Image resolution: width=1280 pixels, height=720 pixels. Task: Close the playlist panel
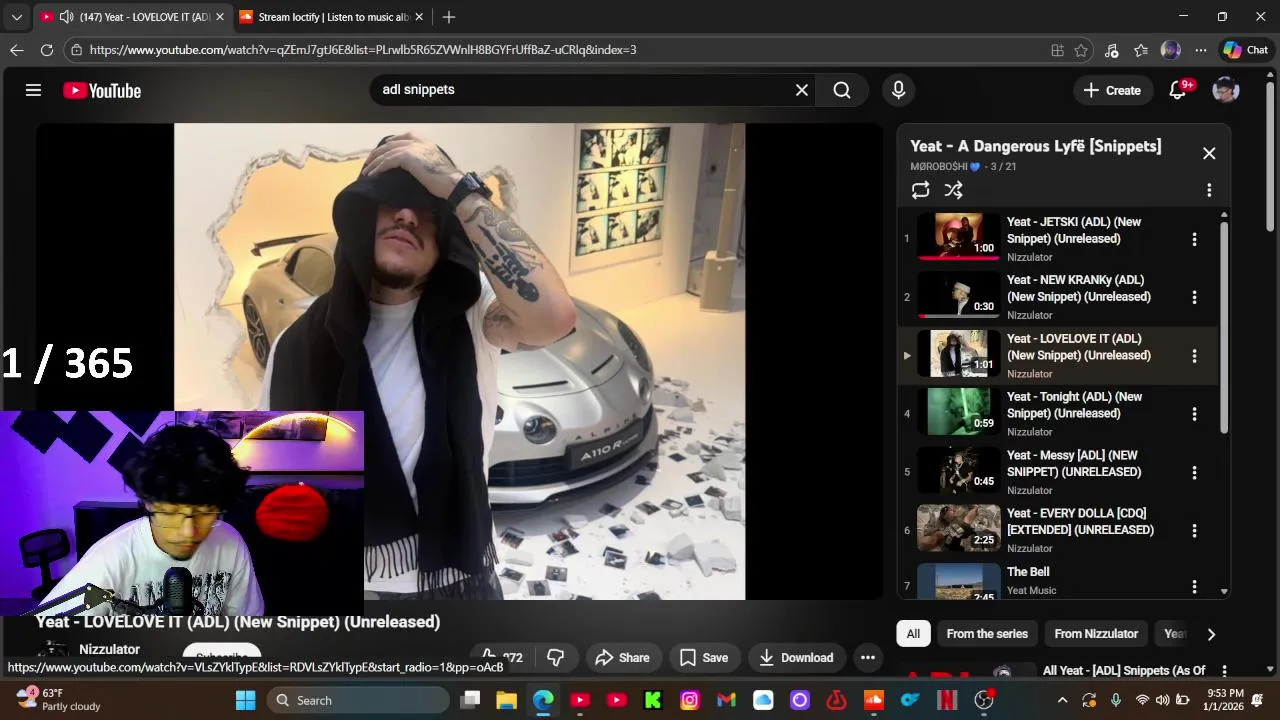[1209, 153]
